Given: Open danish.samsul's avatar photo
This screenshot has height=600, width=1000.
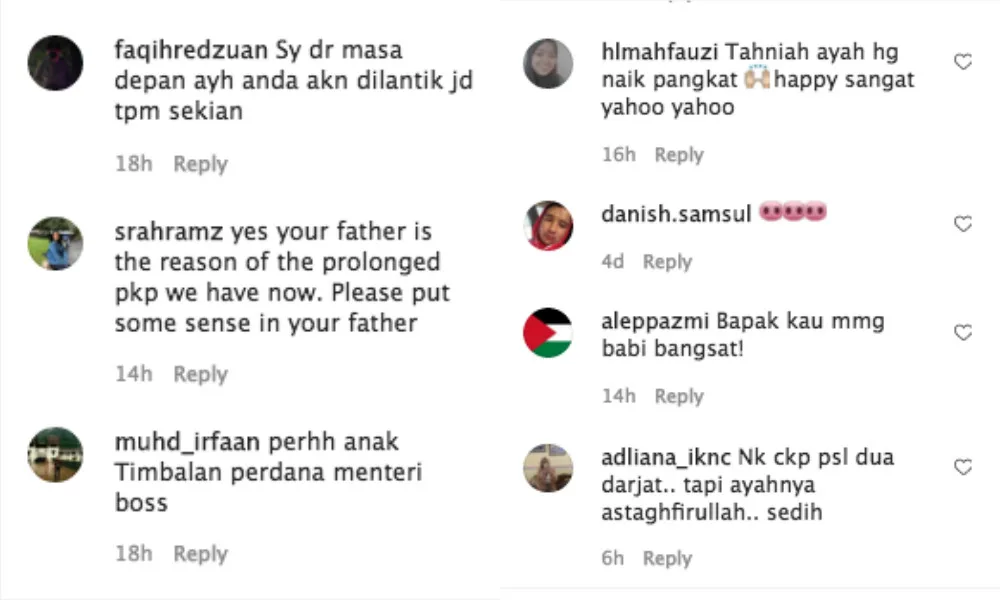Looking at the screenshot, I should tap(548, 225).
